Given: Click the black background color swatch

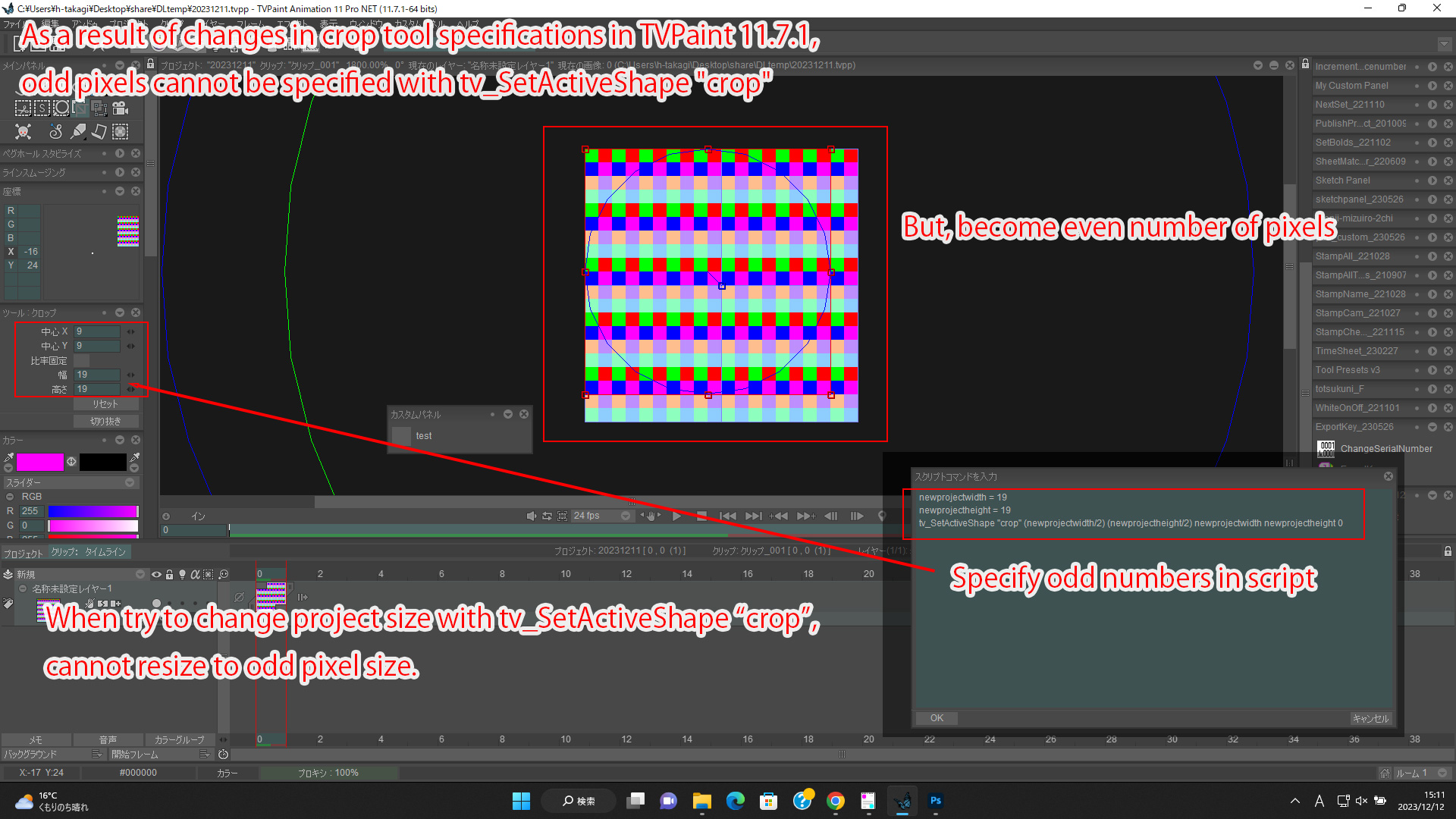Looking at the screenshot, I should coord(102,462).
